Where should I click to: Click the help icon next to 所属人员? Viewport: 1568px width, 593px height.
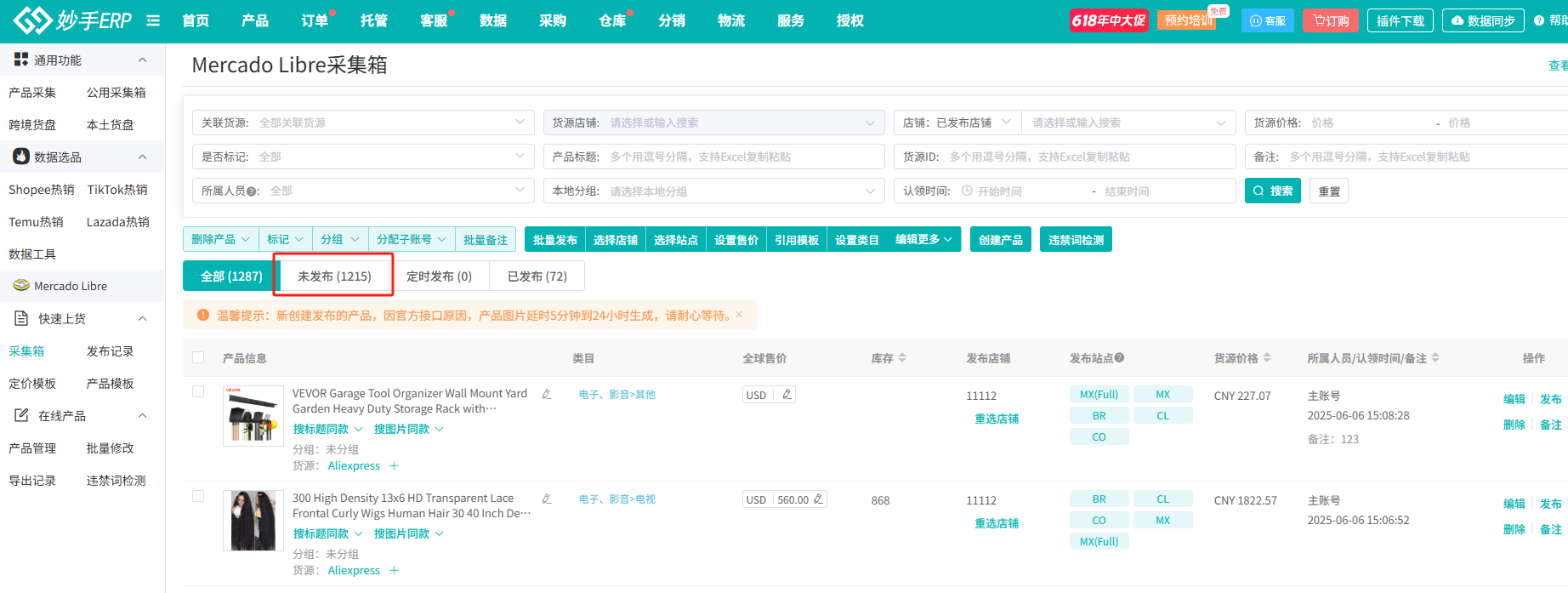[253, 191]
